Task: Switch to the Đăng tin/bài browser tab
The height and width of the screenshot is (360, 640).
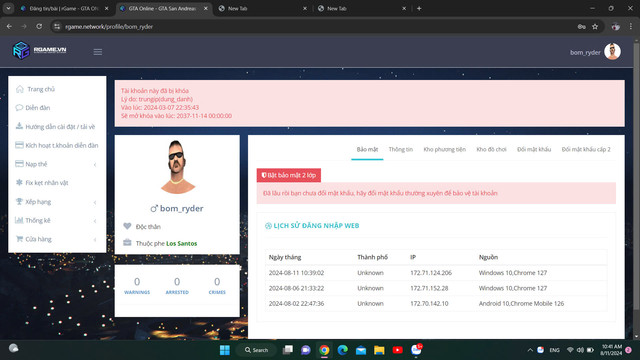Action: pyautogui.click(x=63, y=8)
